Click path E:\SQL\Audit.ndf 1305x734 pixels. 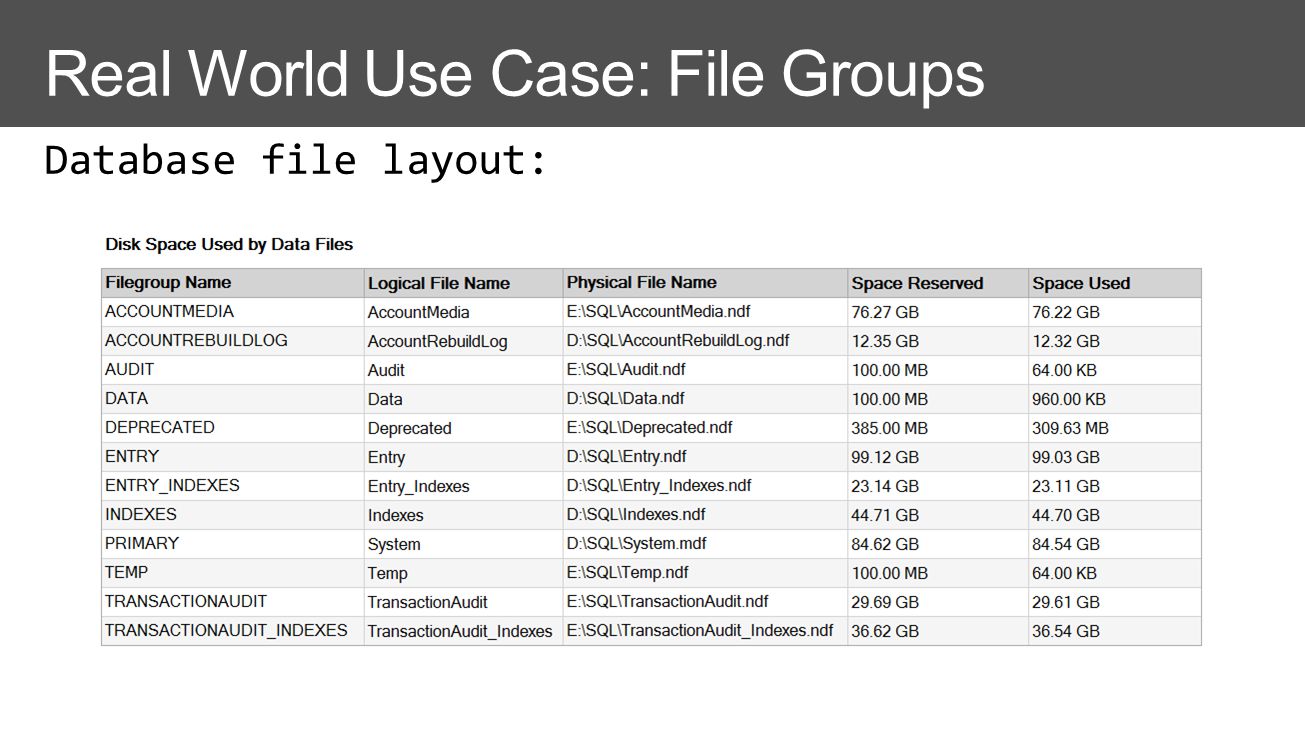[x=626, y=370]
